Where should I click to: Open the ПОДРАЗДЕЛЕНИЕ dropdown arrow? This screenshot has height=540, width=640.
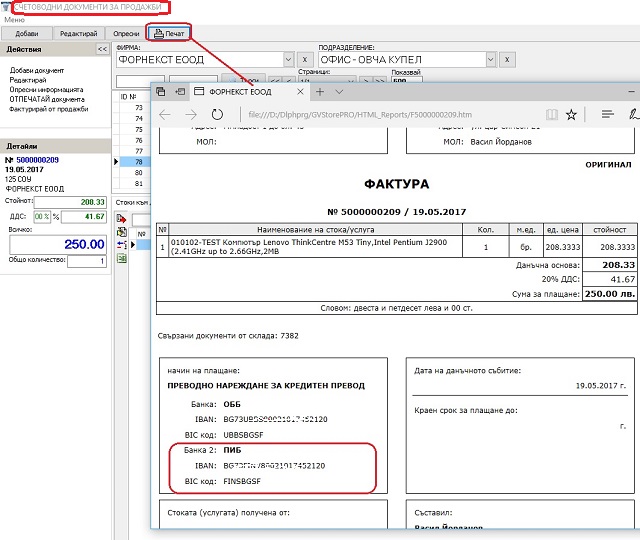pos(491,60)
